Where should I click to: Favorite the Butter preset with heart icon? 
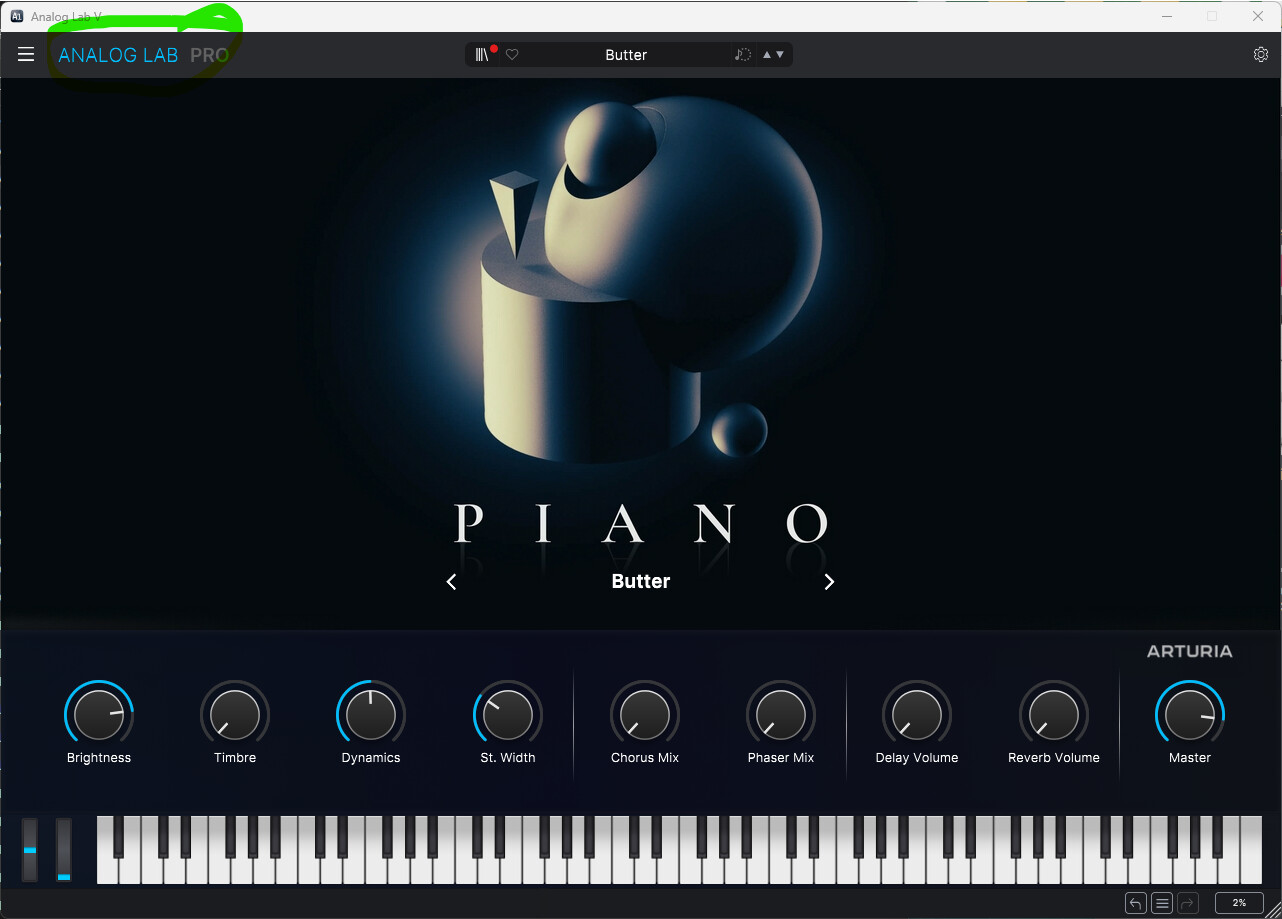[x=512, y=55]
